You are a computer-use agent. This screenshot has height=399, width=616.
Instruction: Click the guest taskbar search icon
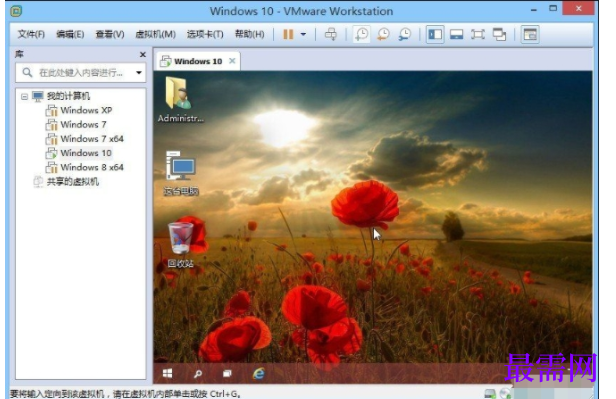pyautogui.click(x=198, y=373)
